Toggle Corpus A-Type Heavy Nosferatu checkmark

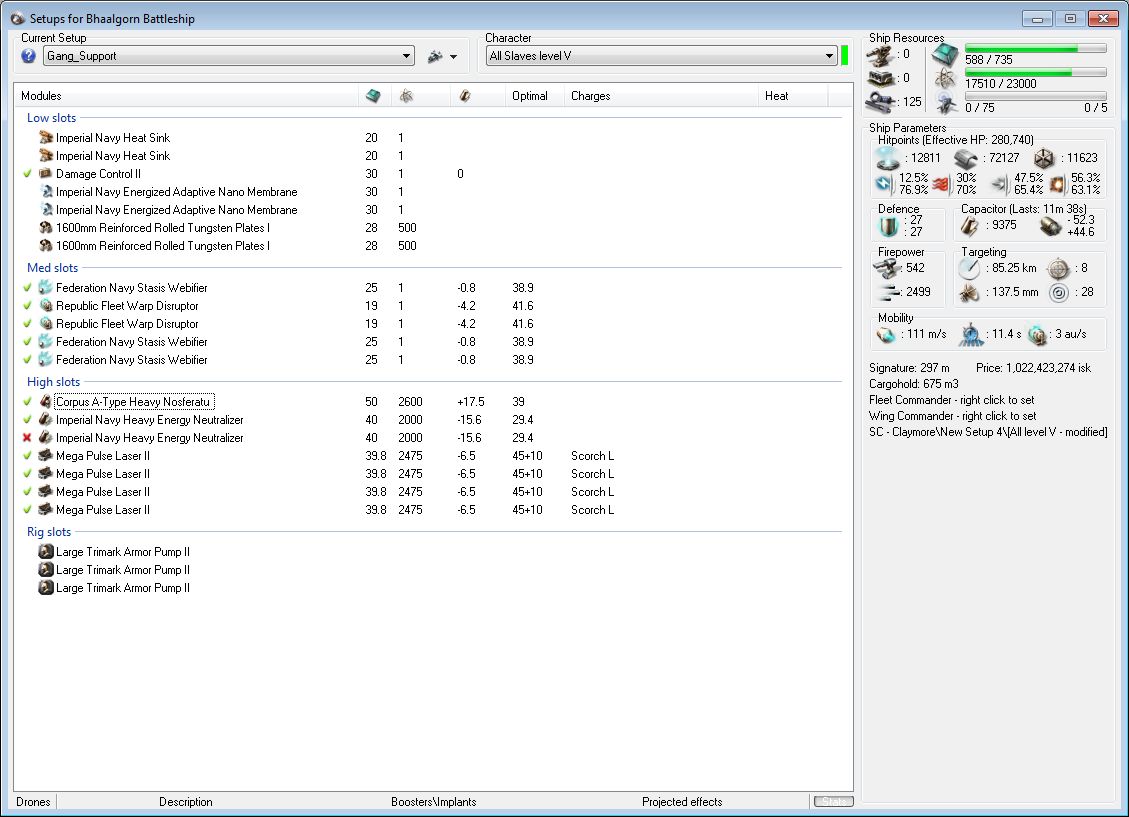tap(28, 402)
